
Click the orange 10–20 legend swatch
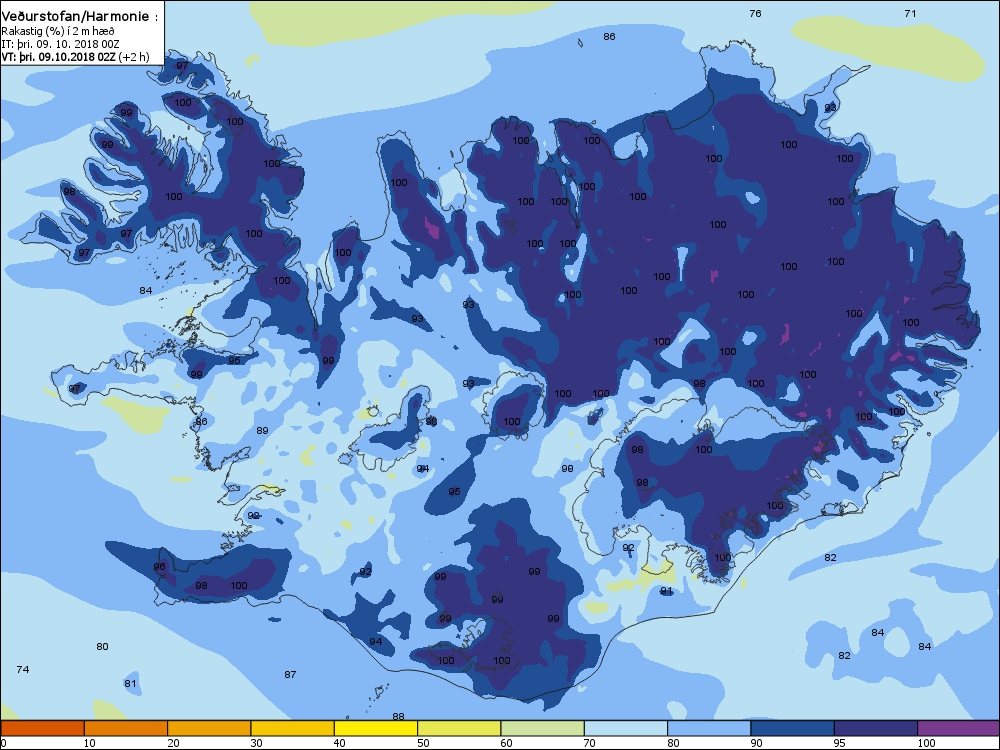126,728
